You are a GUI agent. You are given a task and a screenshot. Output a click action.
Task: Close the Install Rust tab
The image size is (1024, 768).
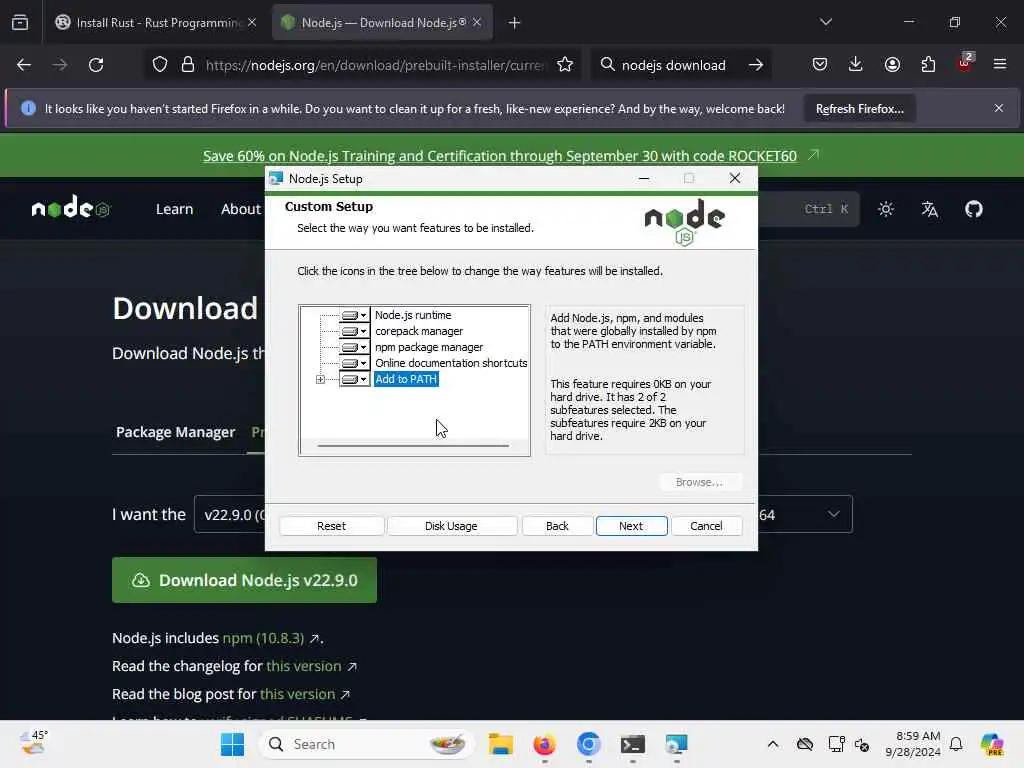pyautogui.click(x=252, y=23)
